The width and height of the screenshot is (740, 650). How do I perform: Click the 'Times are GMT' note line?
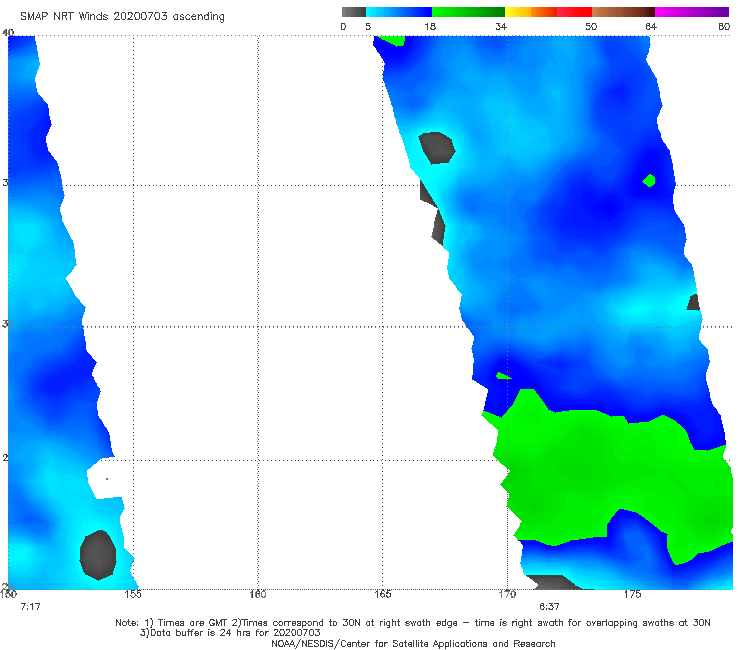(x=412, y=623)
